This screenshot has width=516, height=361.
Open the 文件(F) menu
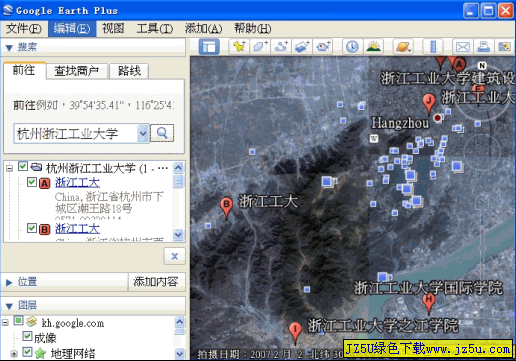(x=24, y=29)
